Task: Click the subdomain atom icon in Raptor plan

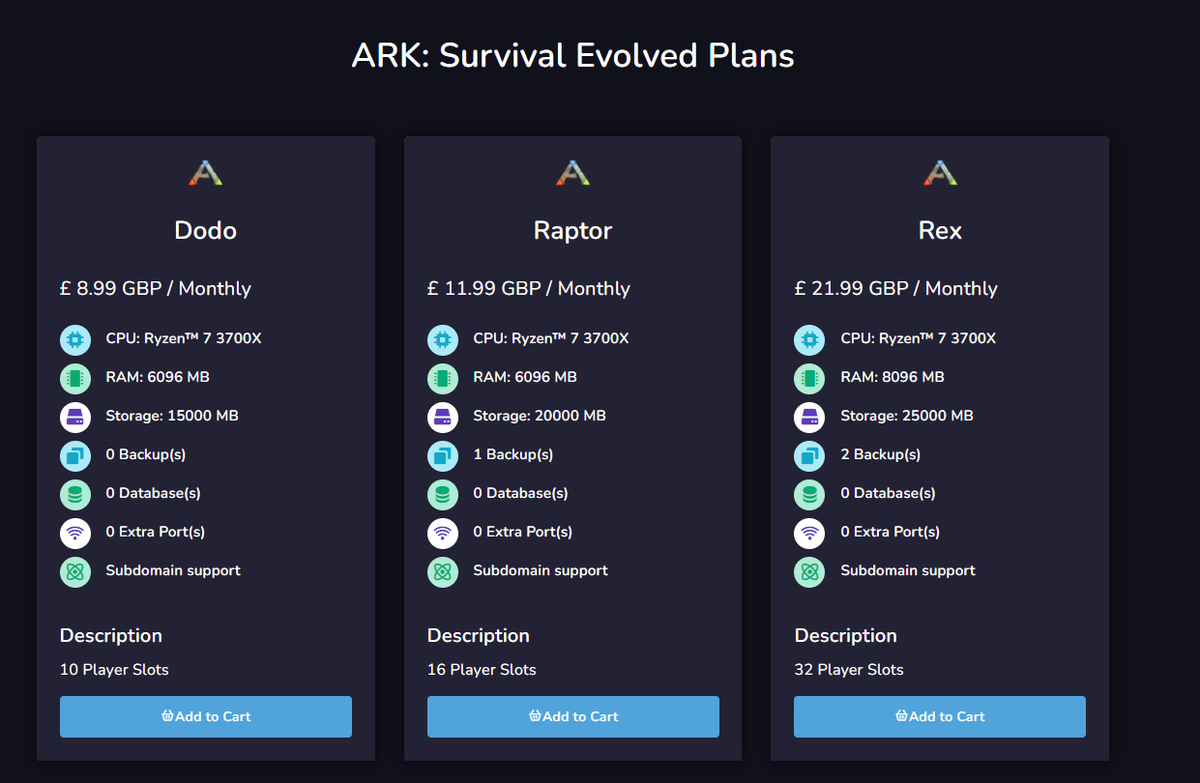Action: [x=443, y=572]
